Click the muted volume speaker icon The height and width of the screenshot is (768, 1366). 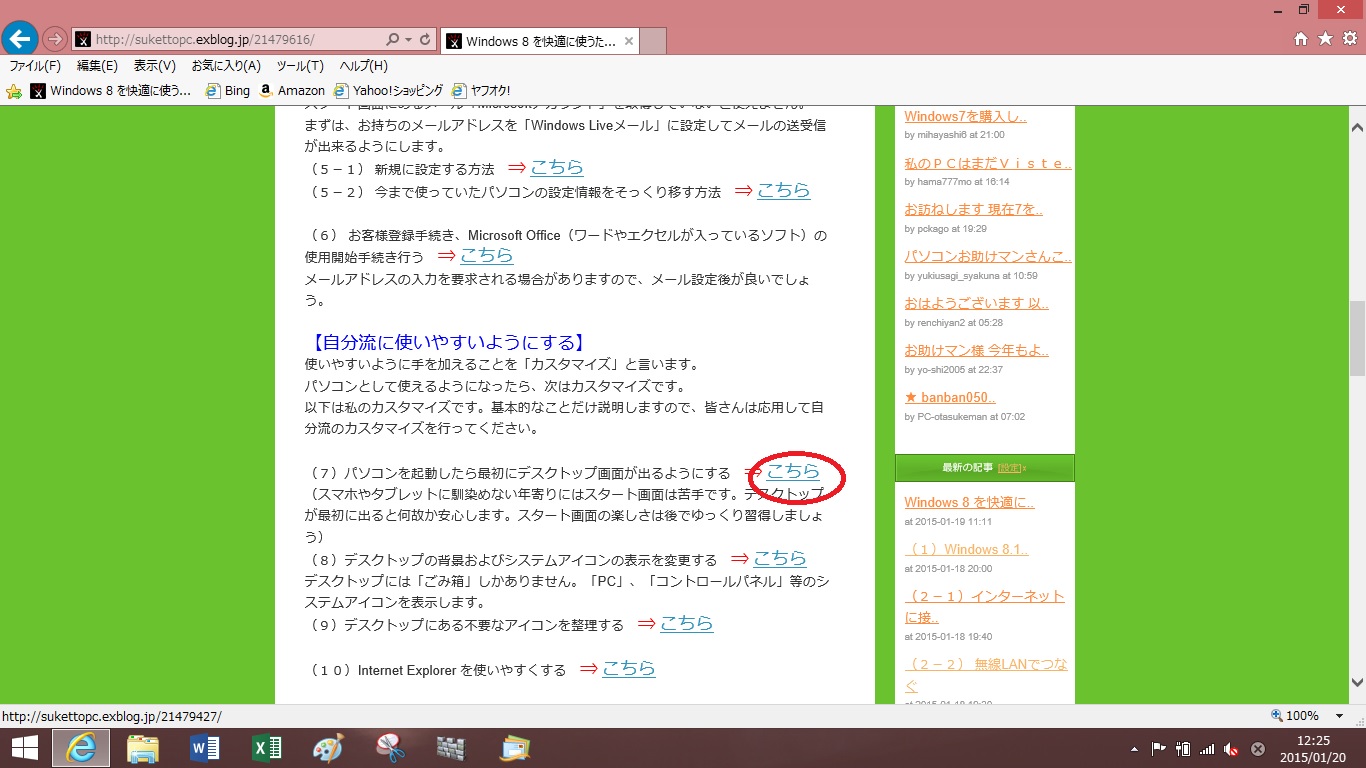[1232, 749]
